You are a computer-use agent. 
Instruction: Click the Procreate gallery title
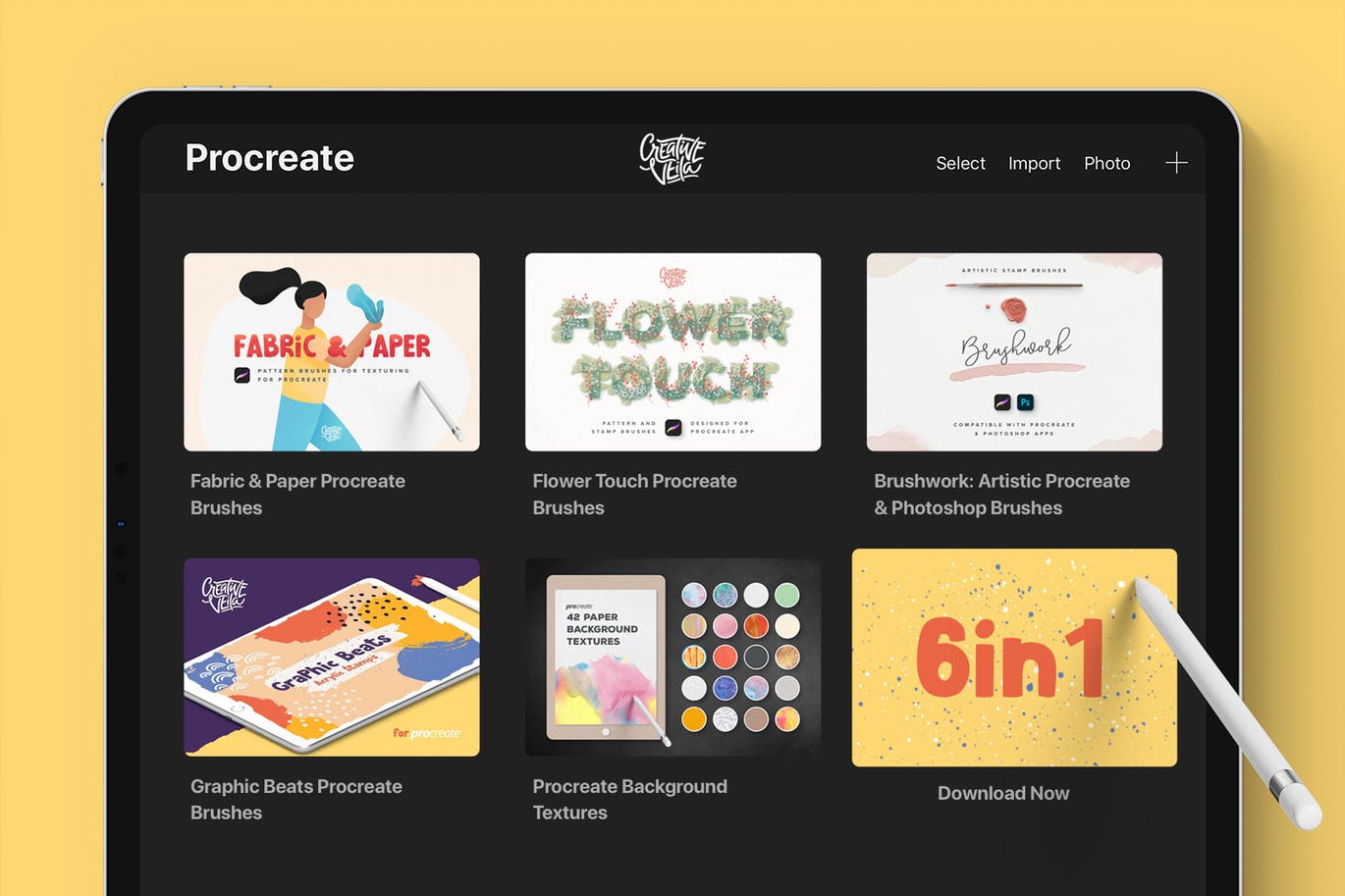tap(270, 158)
